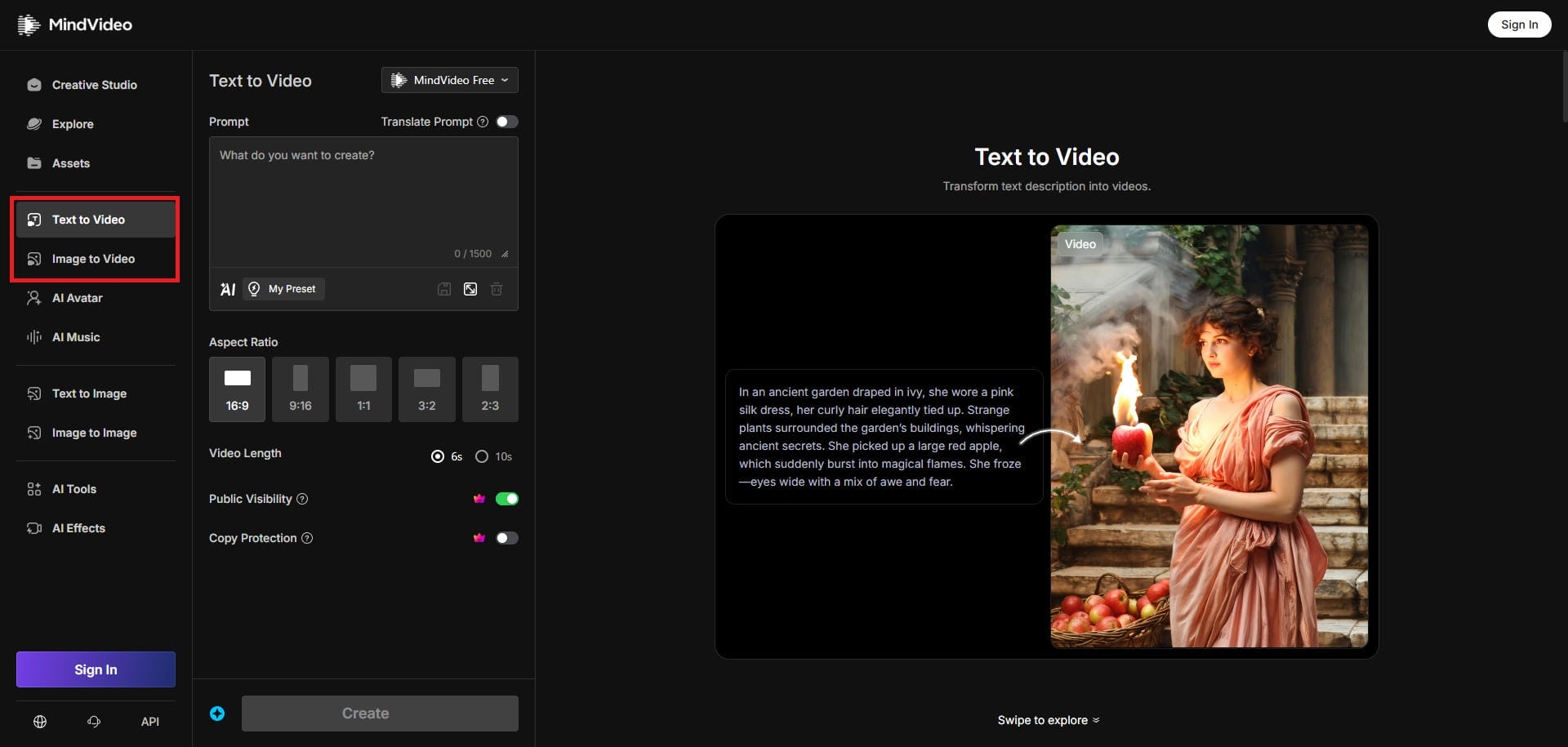Open My Preset
The width and height of the screenshot is (1568, 747).
283,289
